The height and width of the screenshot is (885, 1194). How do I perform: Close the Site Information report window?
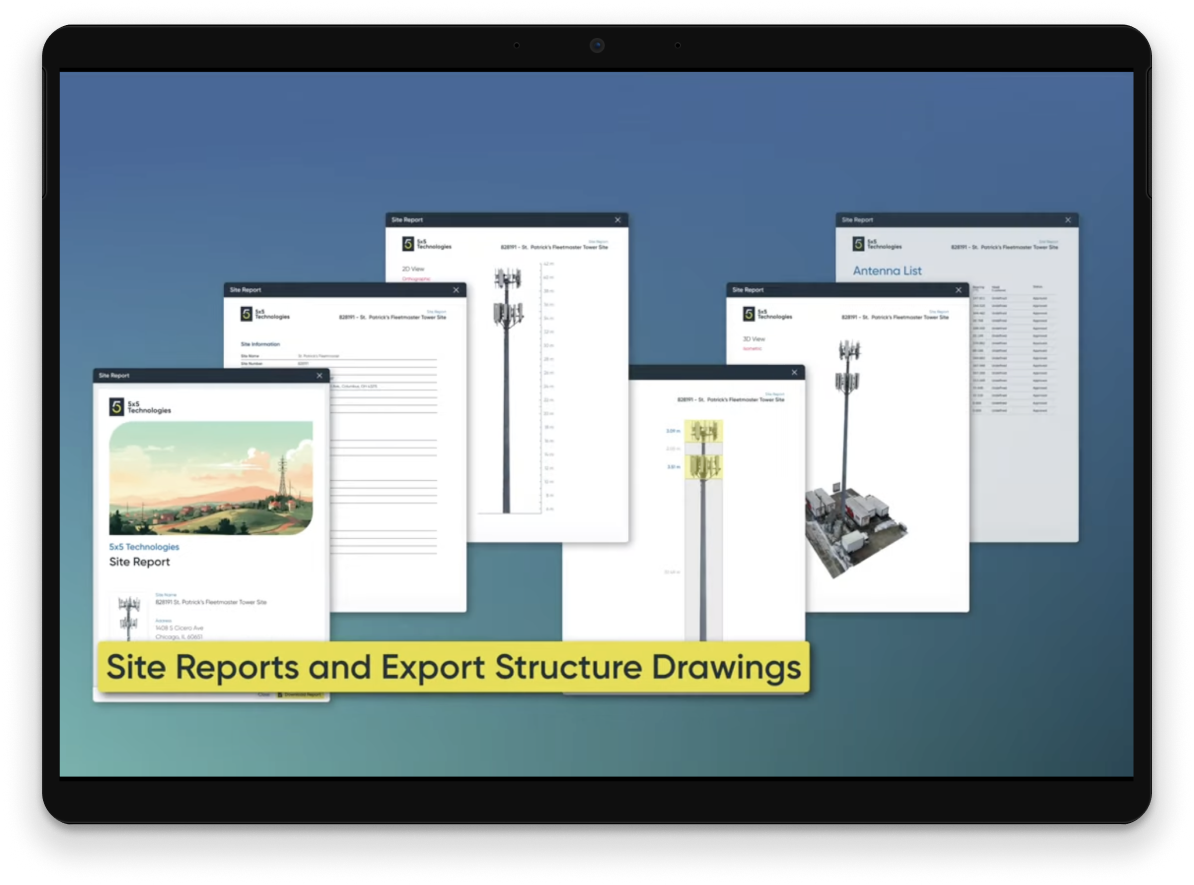[456, 290]
